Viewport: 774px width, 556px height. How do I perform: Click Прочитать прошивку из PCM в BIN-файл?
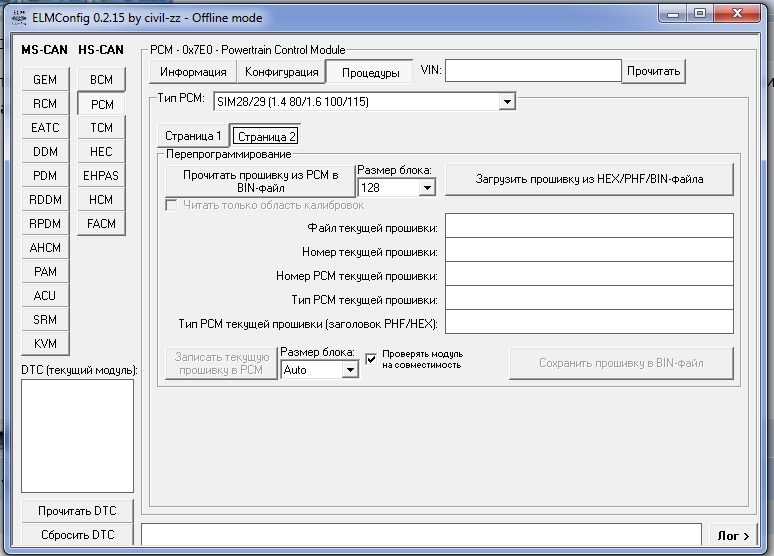[261, 181]
